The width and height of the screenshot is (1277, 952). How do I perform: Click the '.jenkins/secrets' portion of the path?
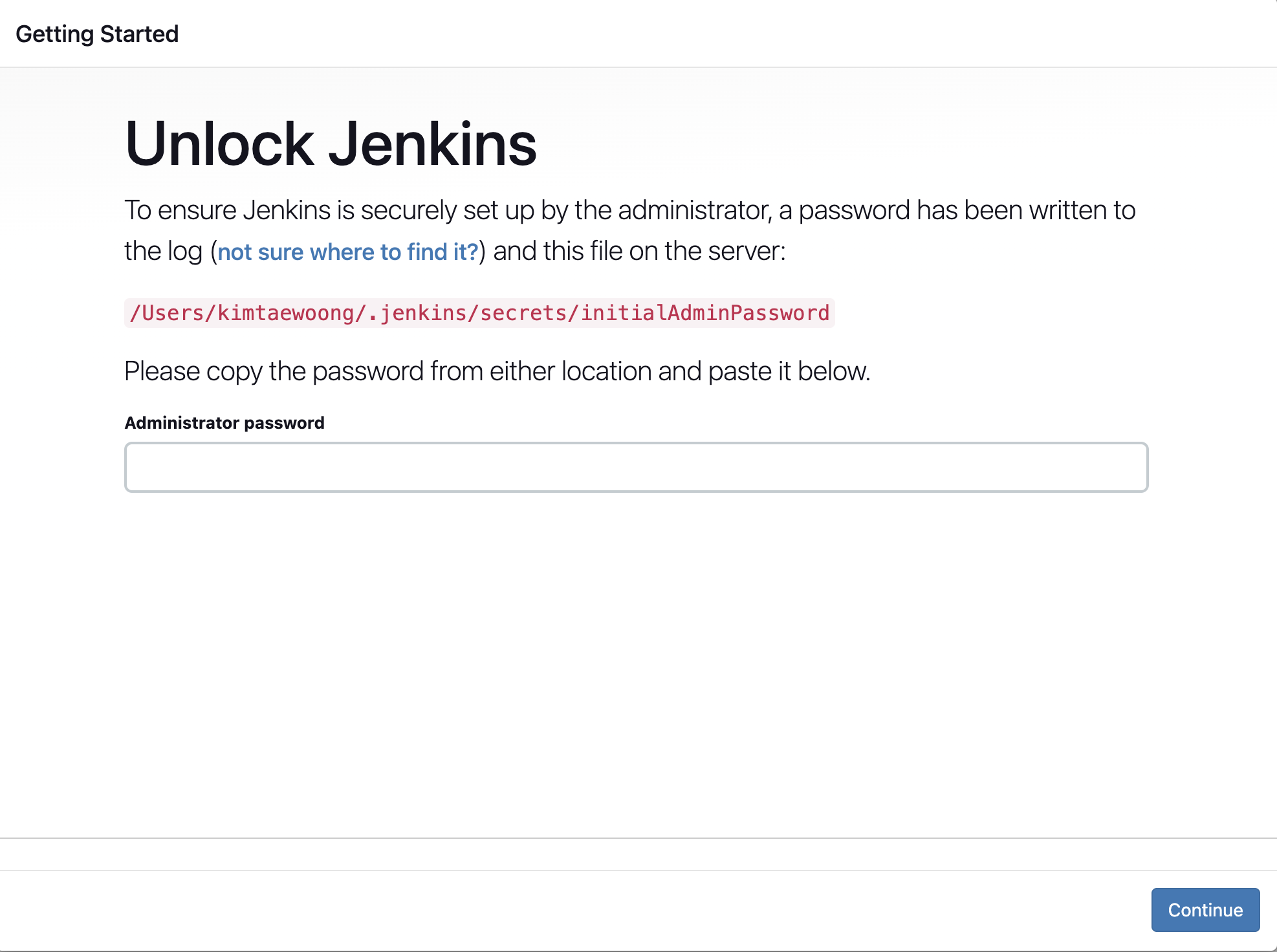pos(467,313)
